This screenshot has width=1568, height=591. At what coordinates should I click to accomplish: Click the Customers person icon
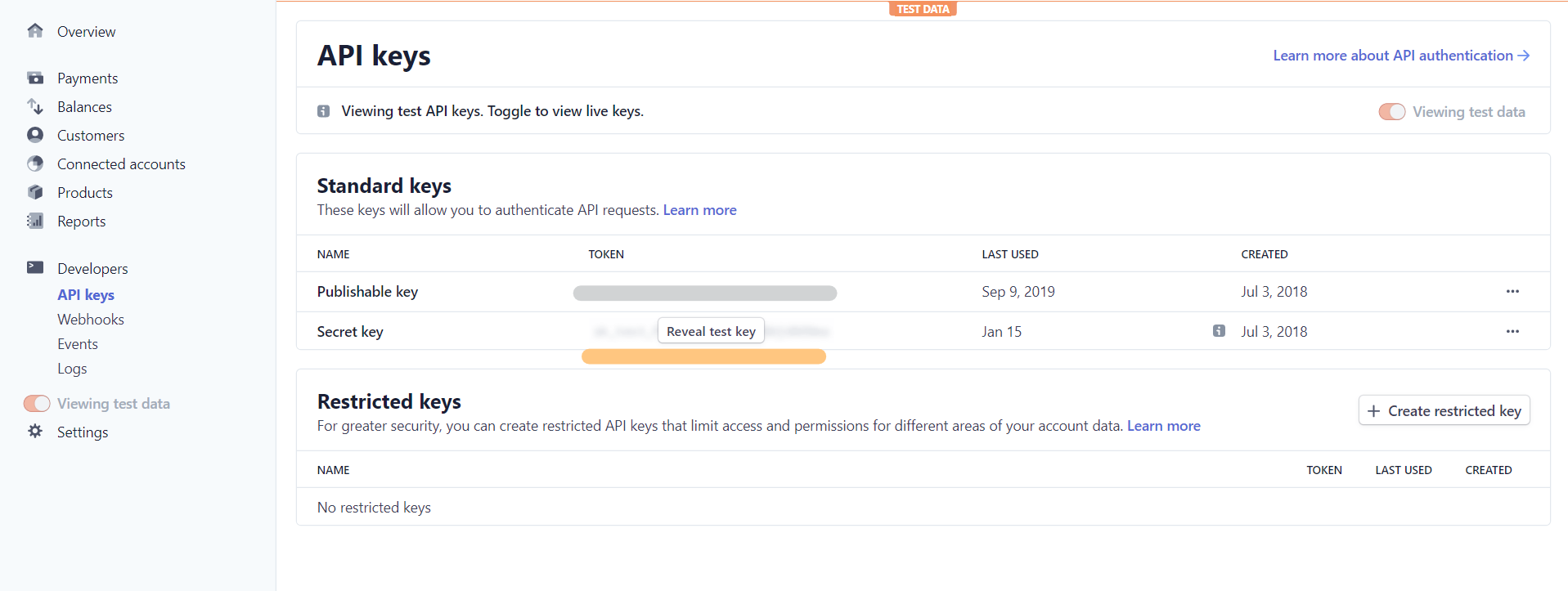point(35,135)
